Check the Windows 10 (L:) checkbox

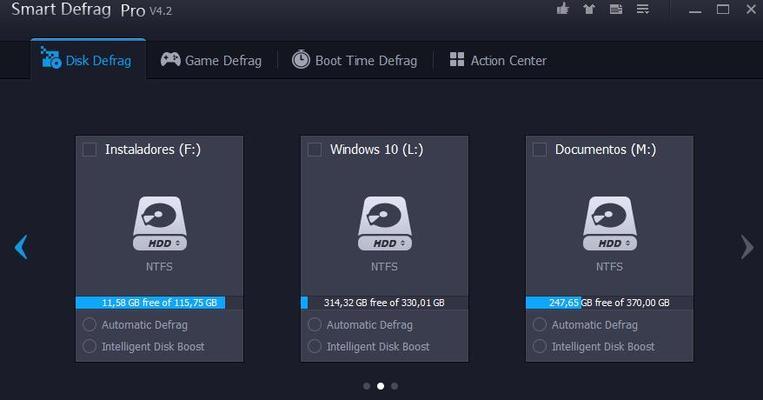pos(314,149)
